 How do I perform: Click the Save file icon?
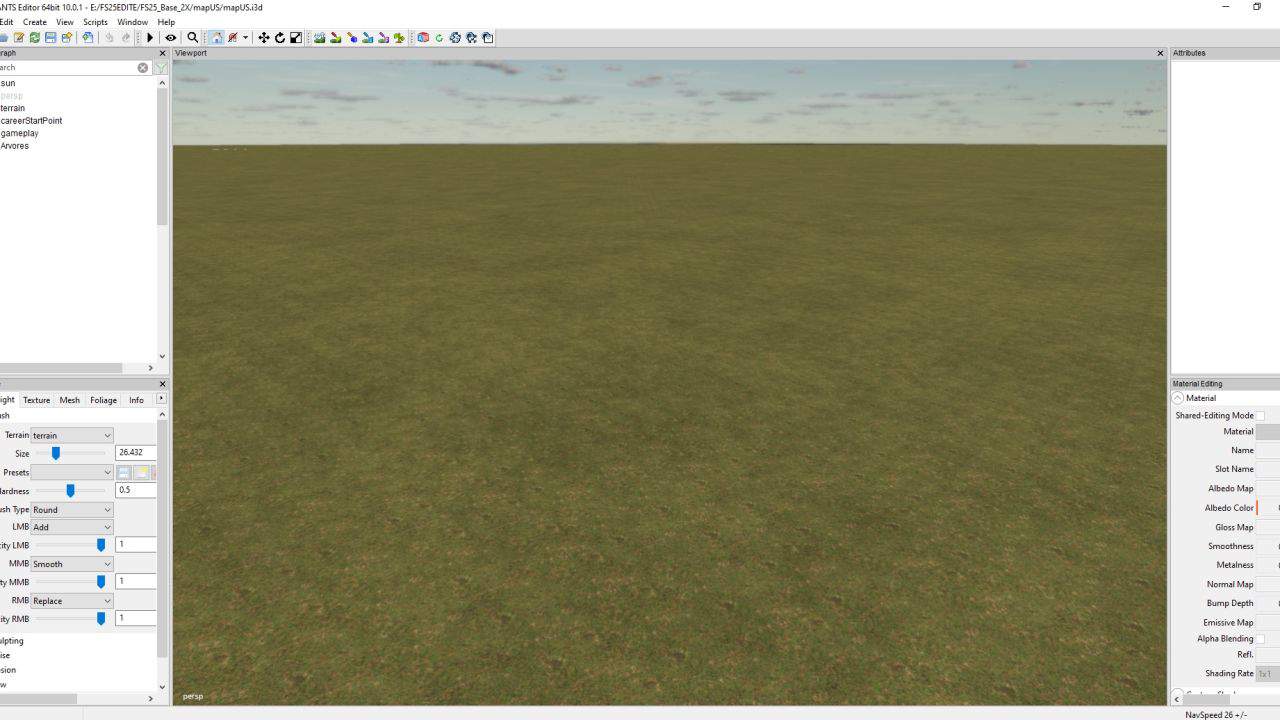50,38
